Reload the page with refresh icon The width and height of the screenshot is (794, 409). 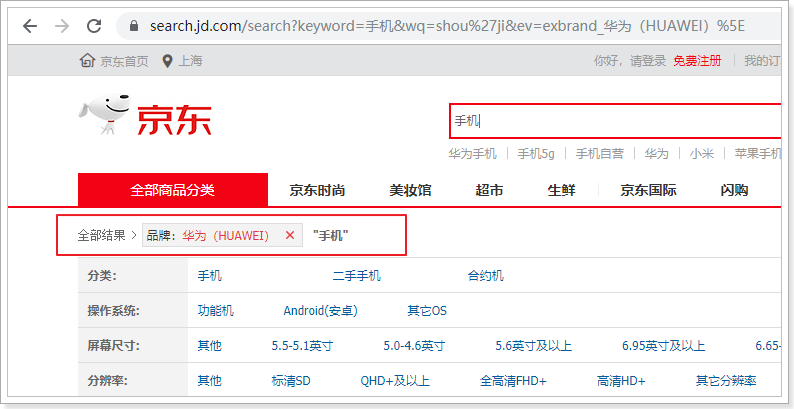[94, 26]
